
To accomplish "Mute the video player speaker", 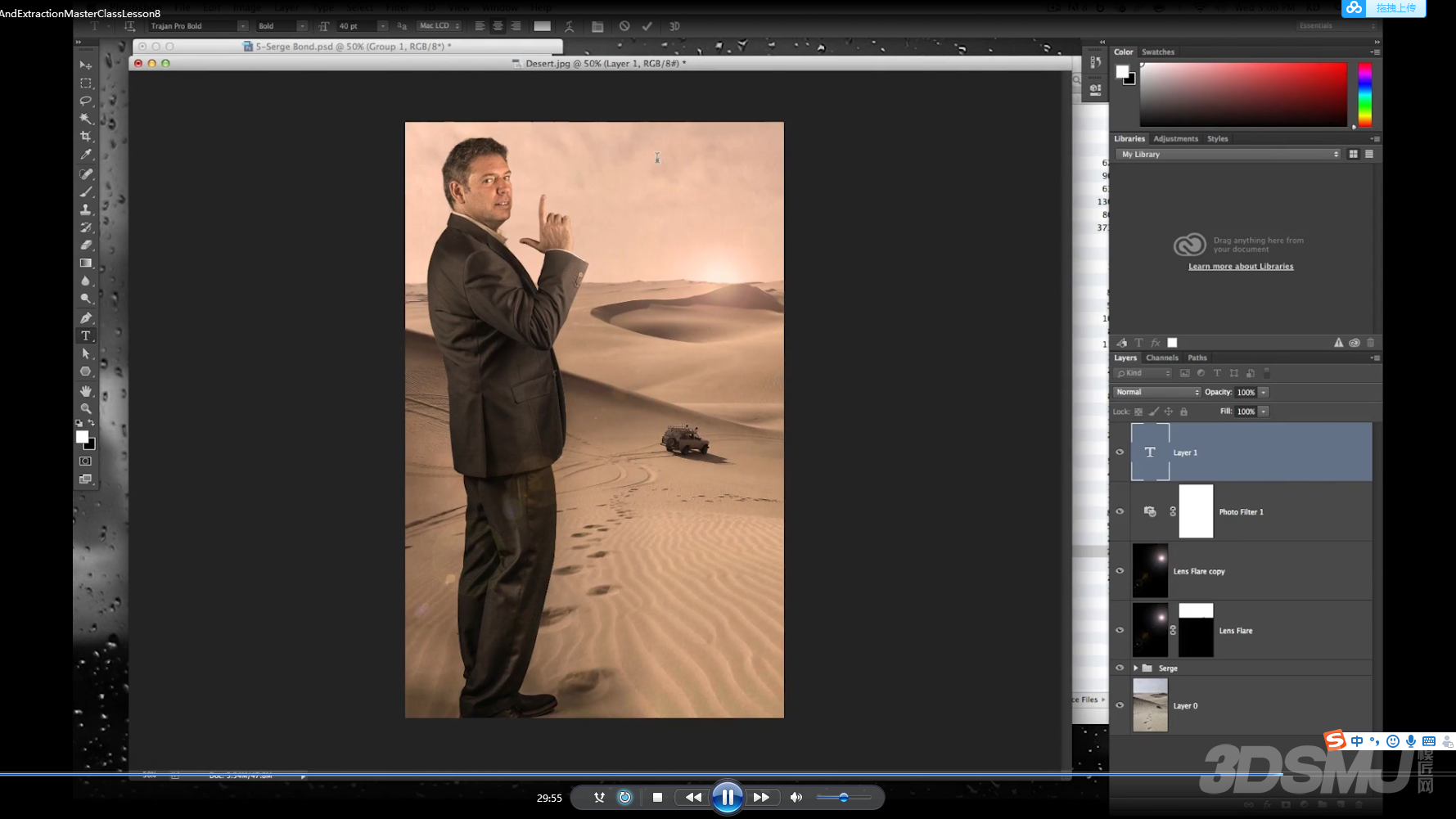I will point(796,797).
